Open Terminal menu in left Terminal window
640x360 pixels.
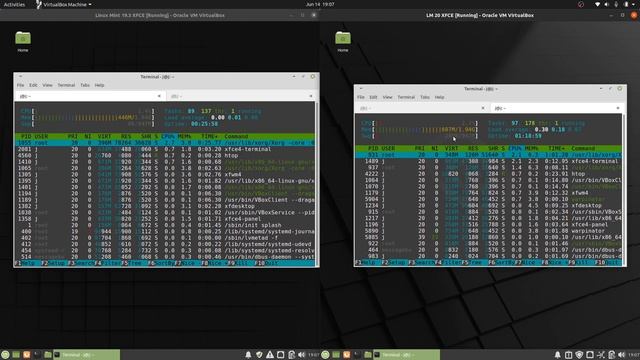pos(66,85)
